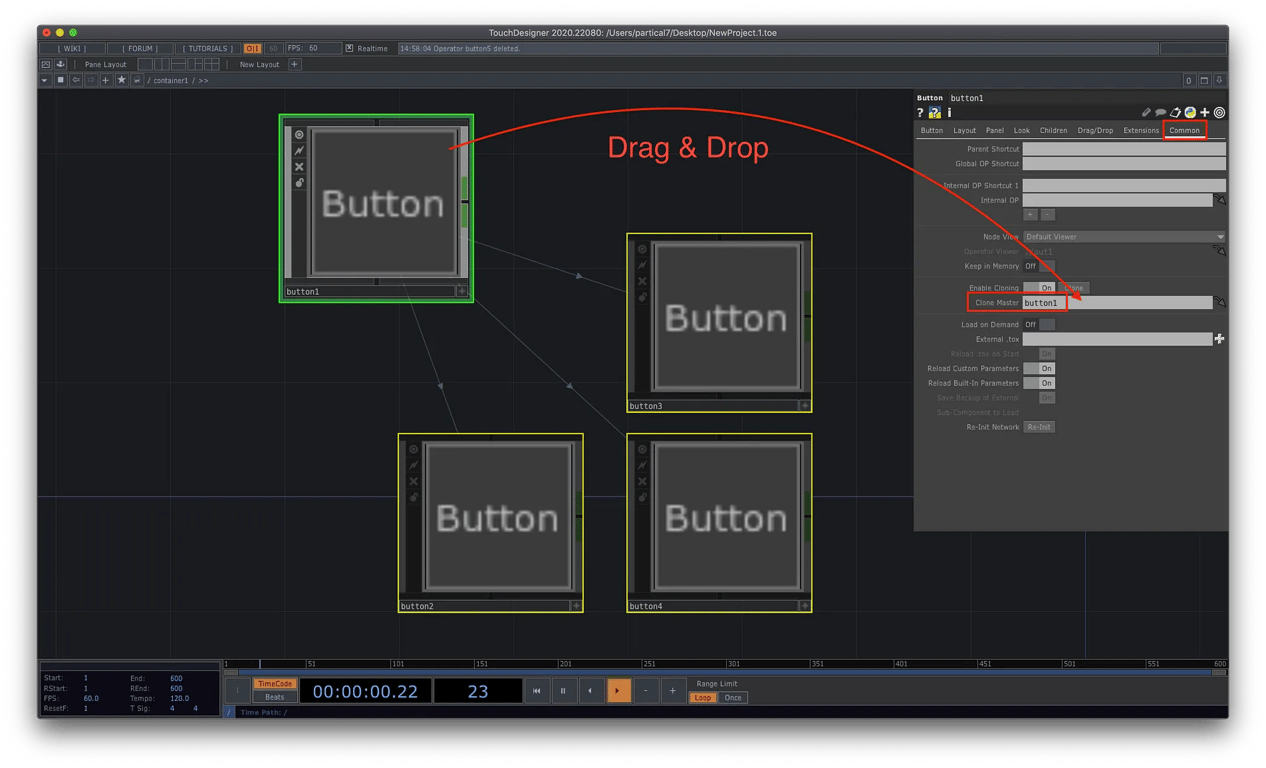The height and width of the screenshot is (768, 1266).
Task: Open the pane type dropdown arrow in path bar
Action: pos(45,80)
